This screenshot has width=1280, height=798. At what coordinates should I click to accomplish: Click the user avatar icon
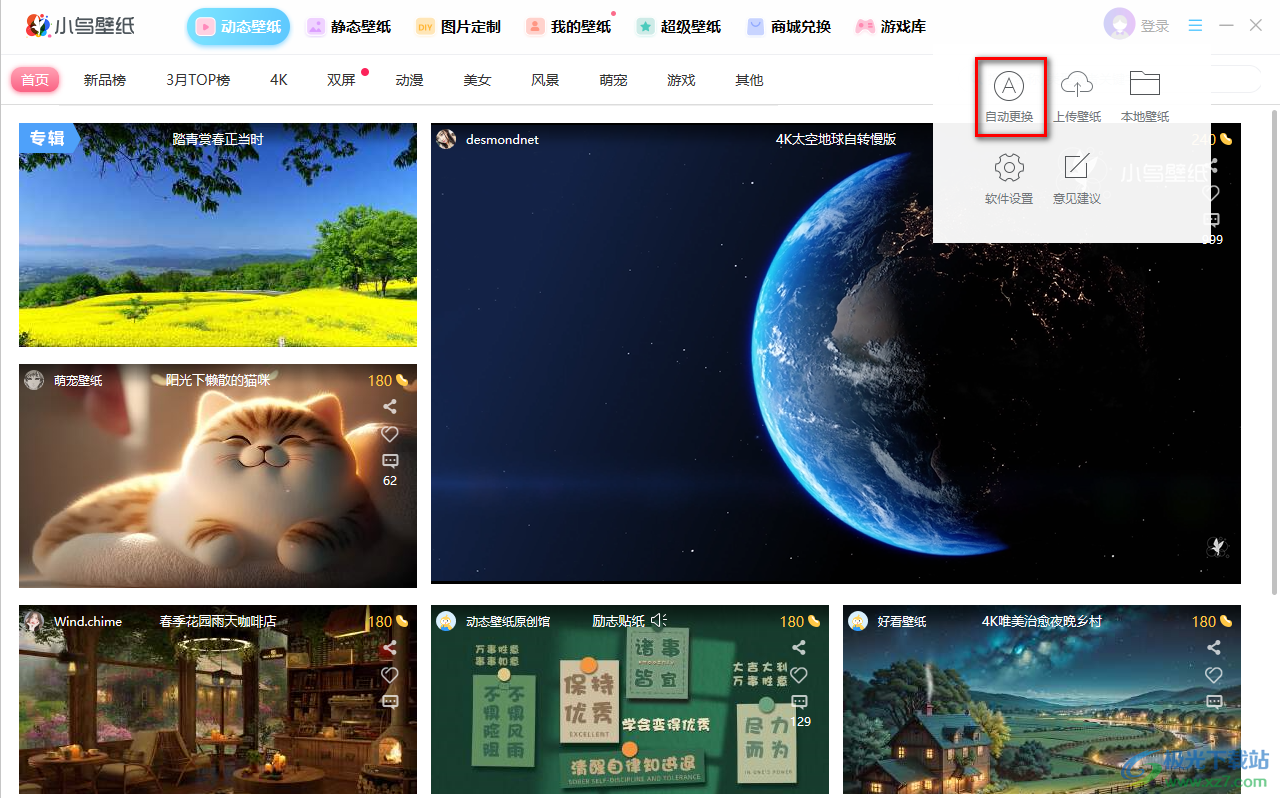[x=1119, y=25]
